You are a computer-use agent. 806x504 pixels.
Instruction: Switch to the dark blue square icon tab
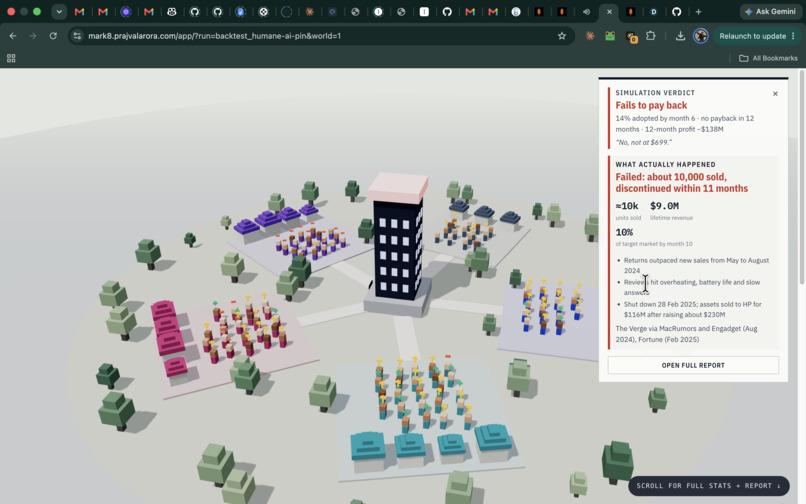coord(333,12)
